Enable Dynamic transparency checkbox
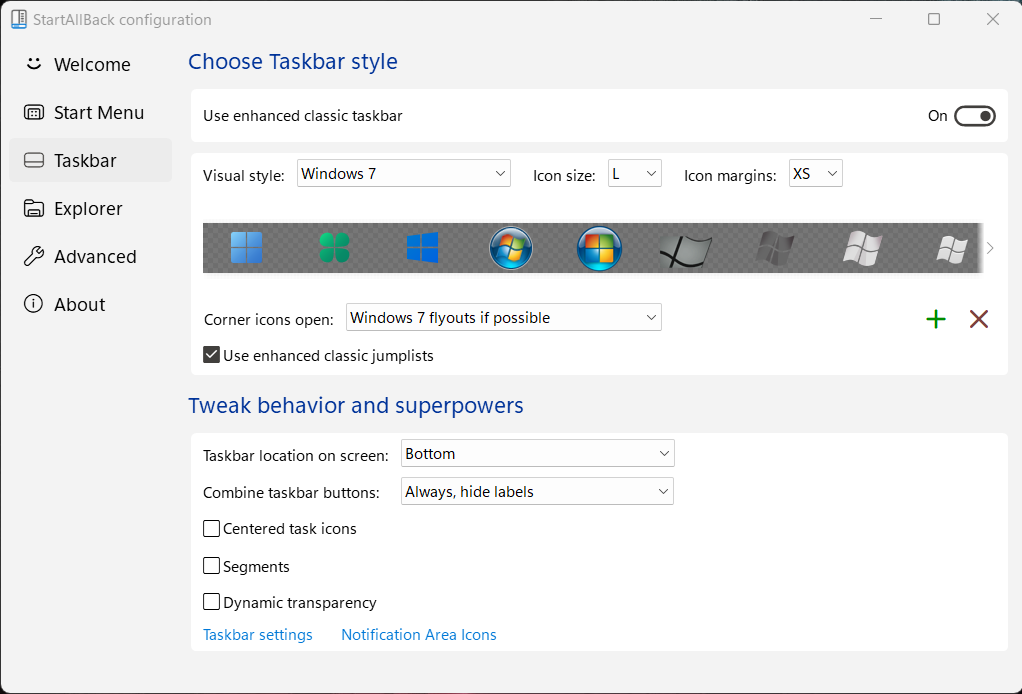 coord(211,601)
